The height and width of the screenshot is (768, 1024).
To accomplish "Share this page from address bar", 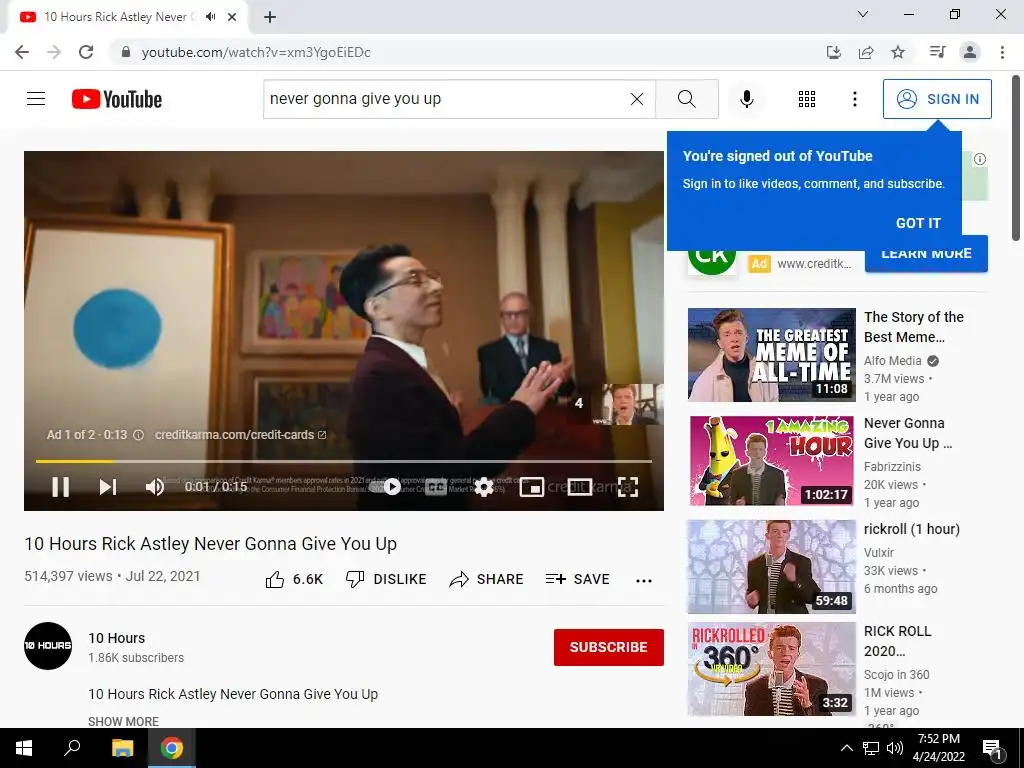I will pyautogui.click(x=866, y=52).
